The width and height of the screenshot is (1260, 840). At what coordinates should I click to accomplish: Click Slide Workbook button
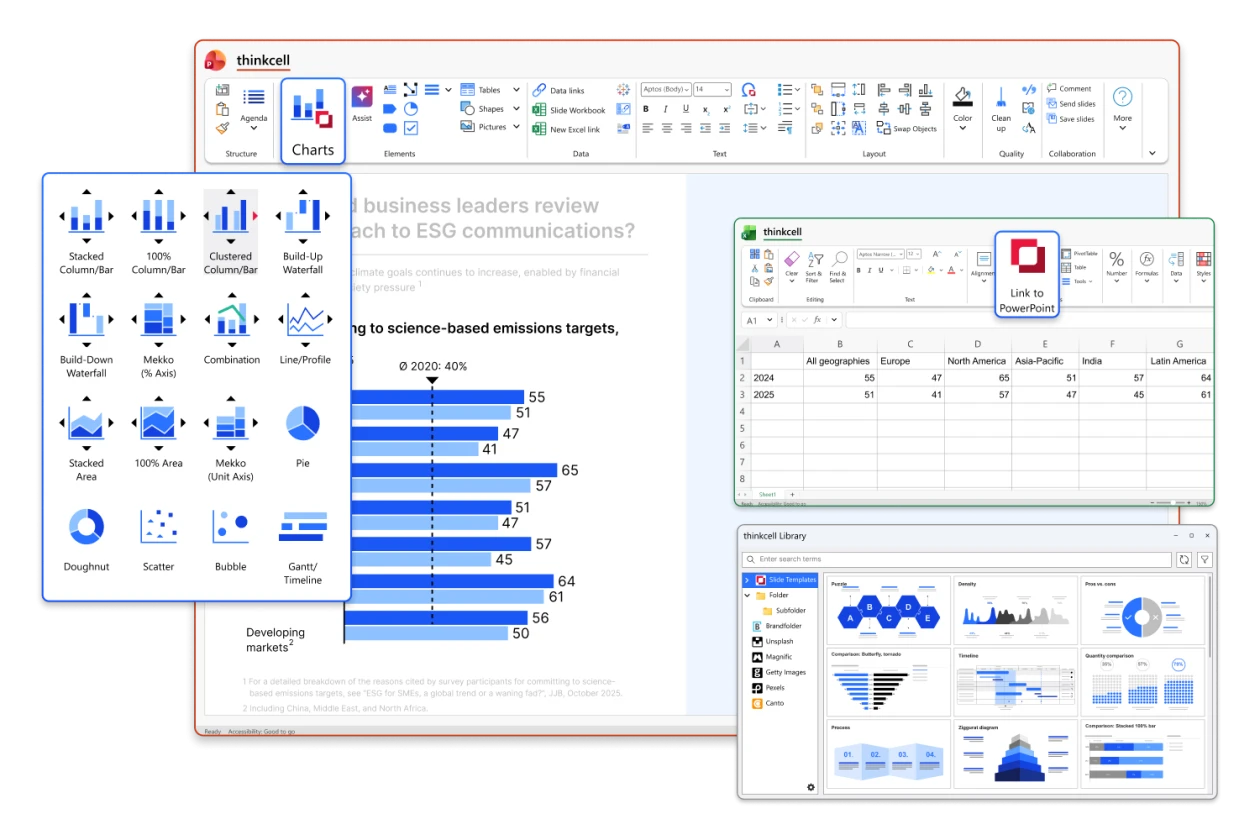coord(569,110)
